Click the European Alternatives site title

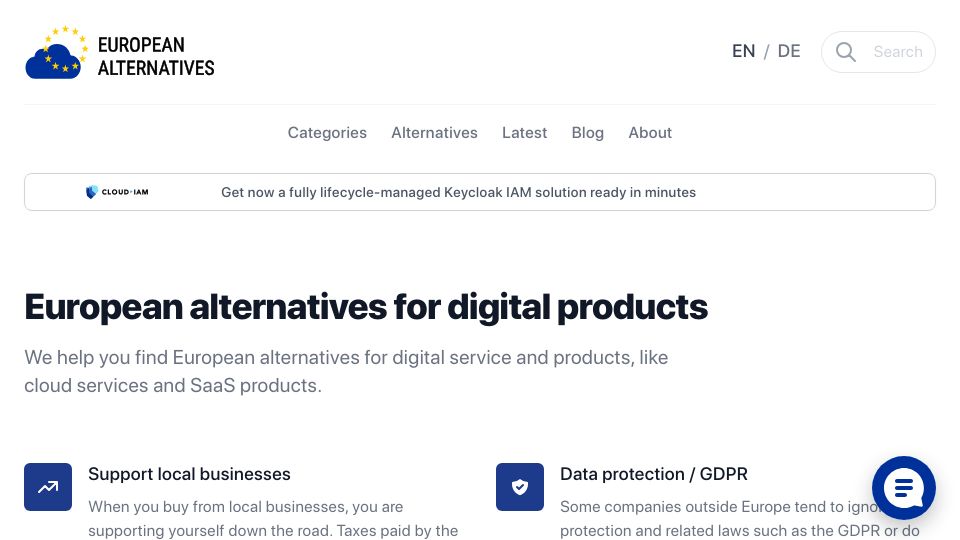pyautogui.click(x=156, y=56)
